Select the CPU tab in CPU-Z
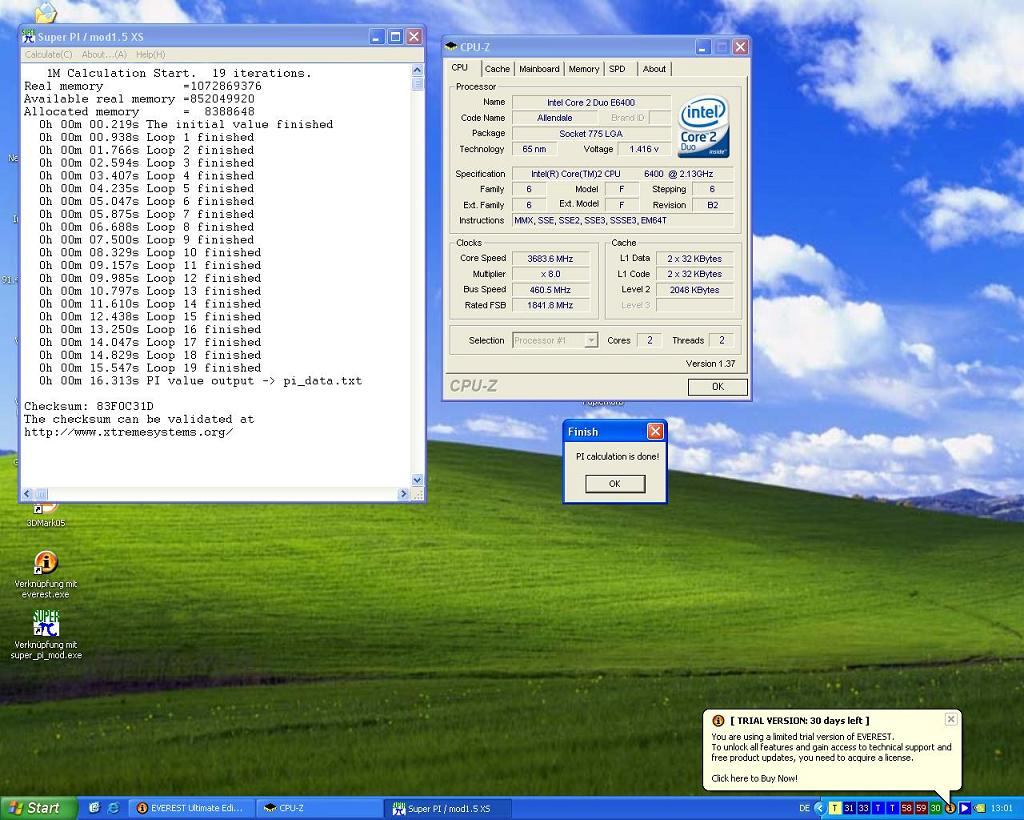This screenshot has height=820, width=1024. (x=460, y=68)
